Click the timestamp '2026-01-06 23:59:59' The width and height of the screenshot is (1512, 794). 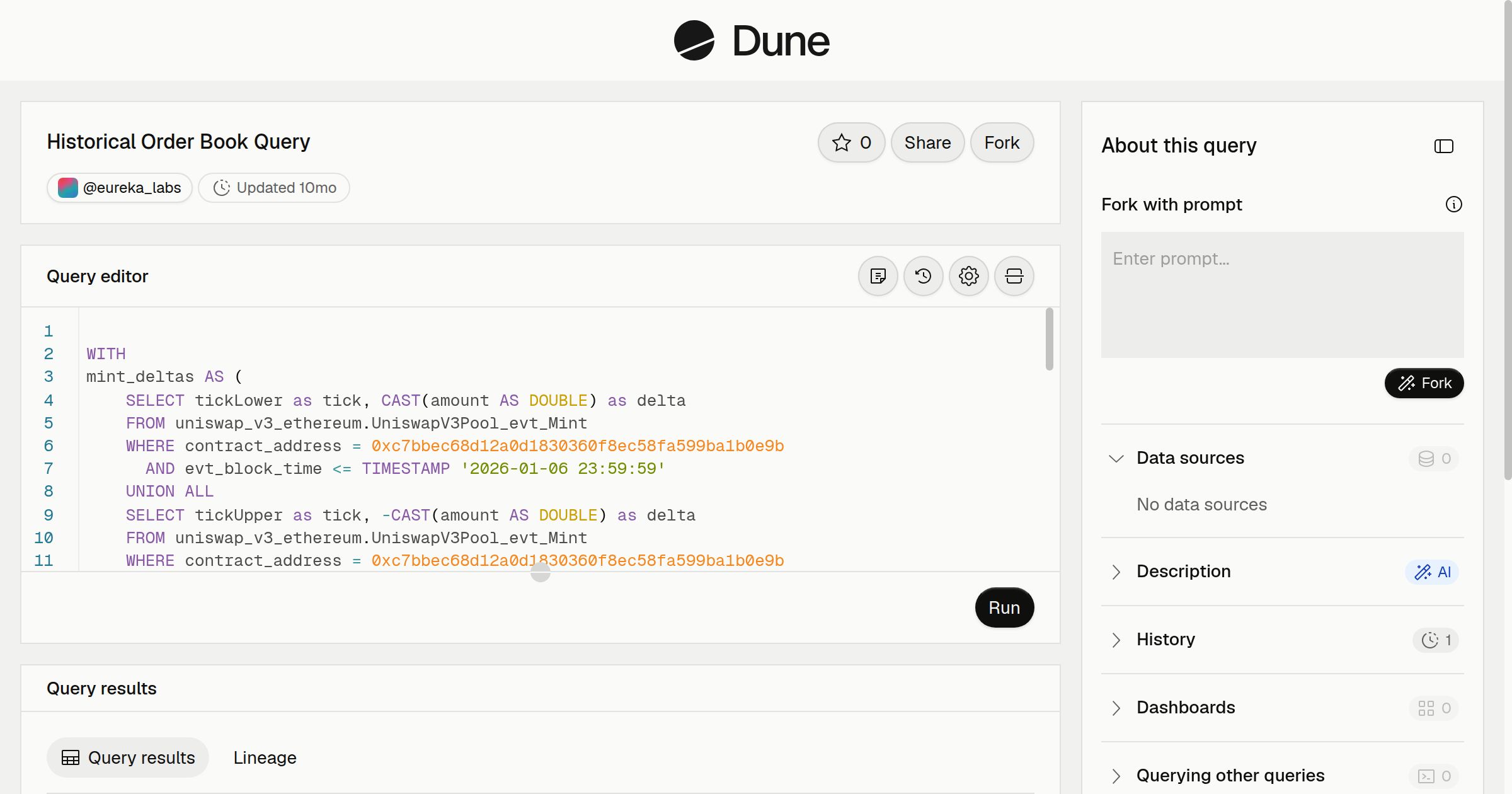pyautogui.click(x=563, y=468)
